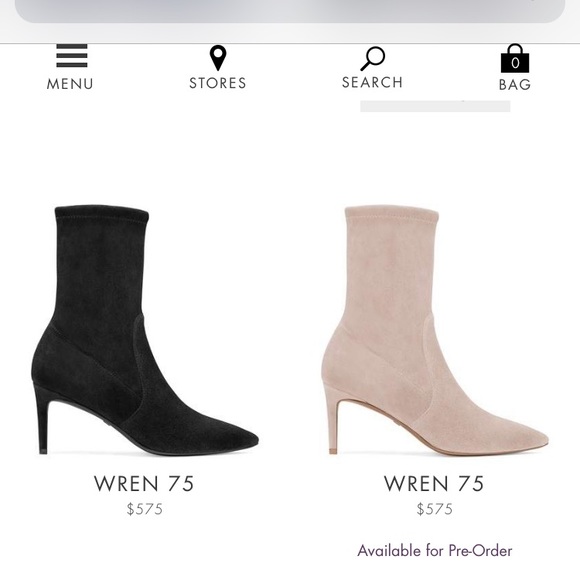Open the shopping bag icon

(x=515, y=58)
